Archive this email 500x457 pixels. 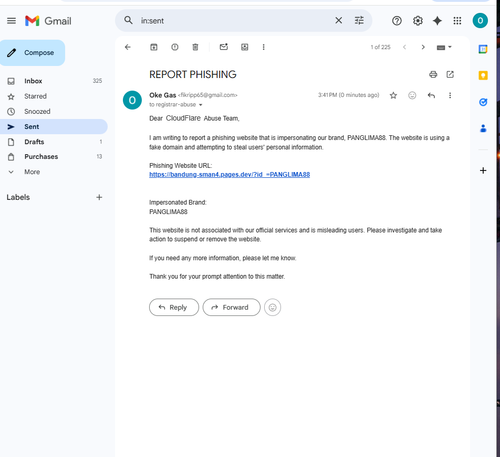pos(154,47)
